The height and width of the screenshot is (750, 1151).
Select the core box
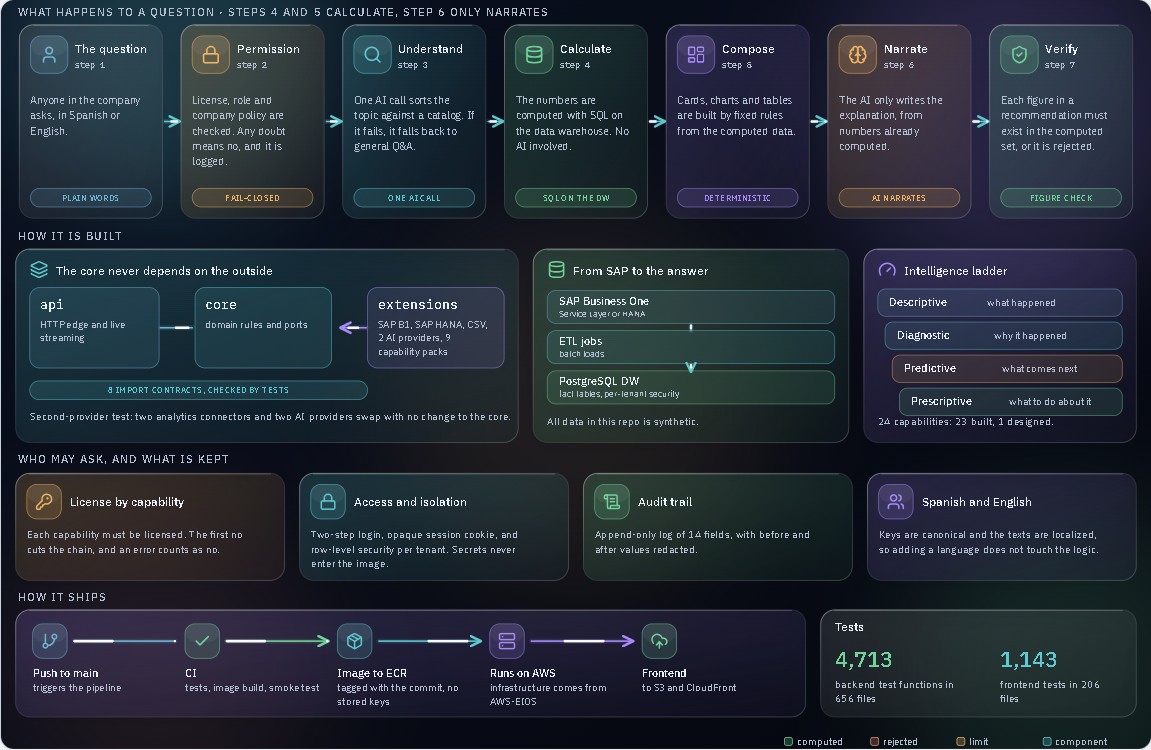(263, 327)
